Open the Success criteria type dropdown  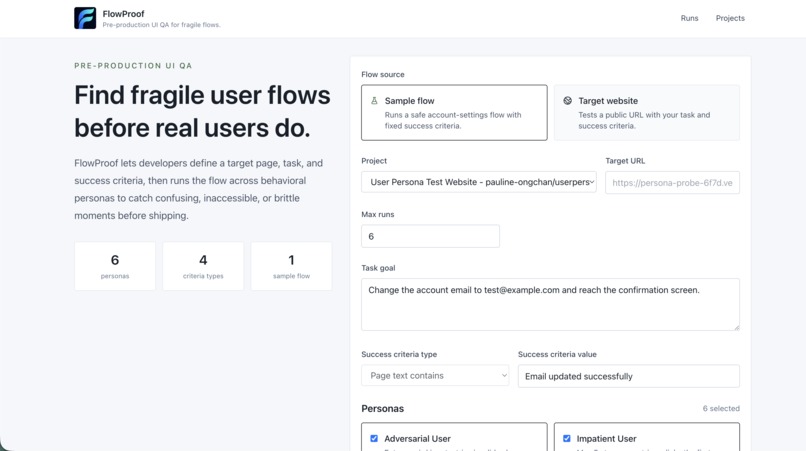[435, 375]
